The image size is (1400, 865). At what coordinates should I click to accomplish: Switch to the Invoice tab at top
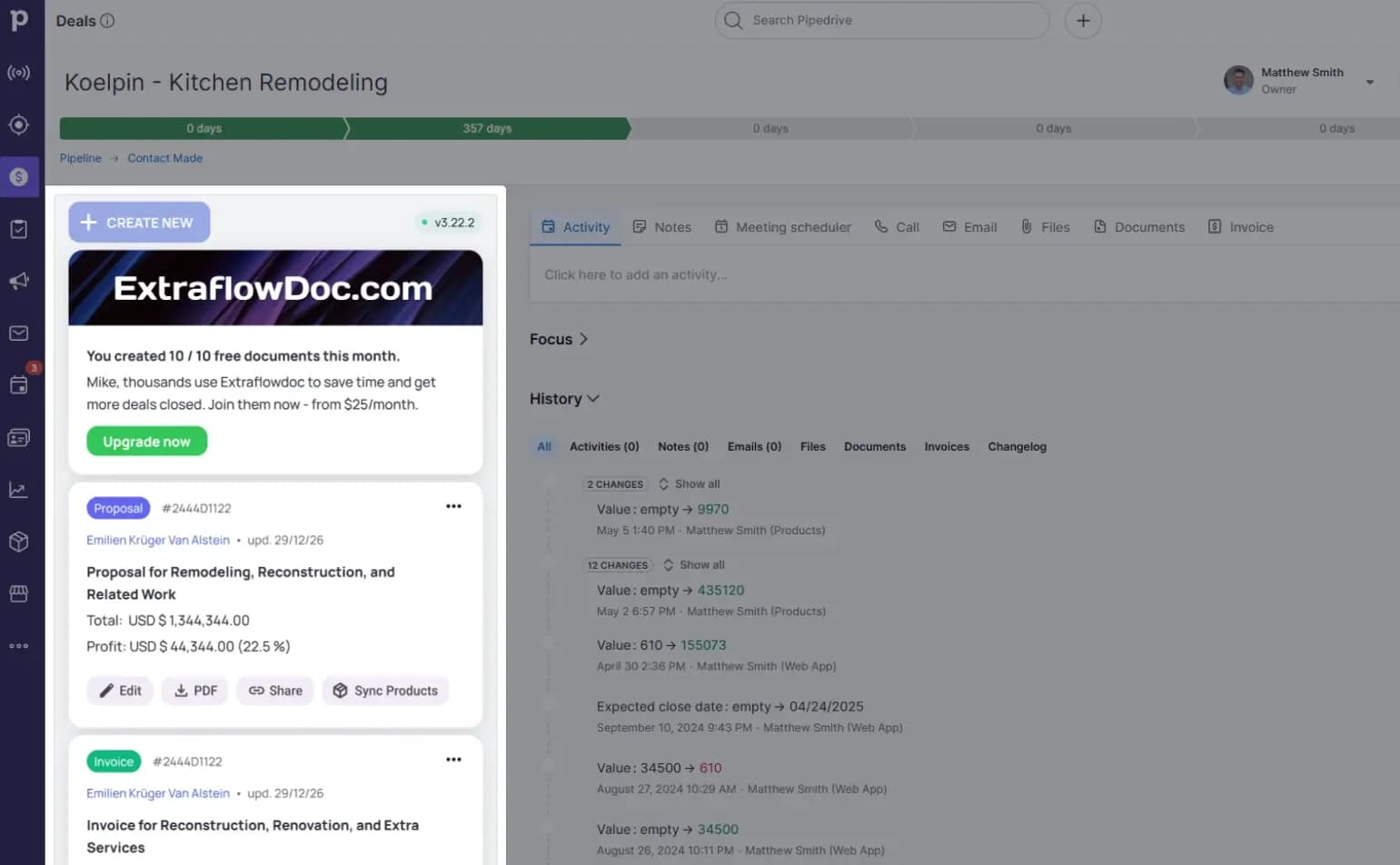[x=1240, y=227]
